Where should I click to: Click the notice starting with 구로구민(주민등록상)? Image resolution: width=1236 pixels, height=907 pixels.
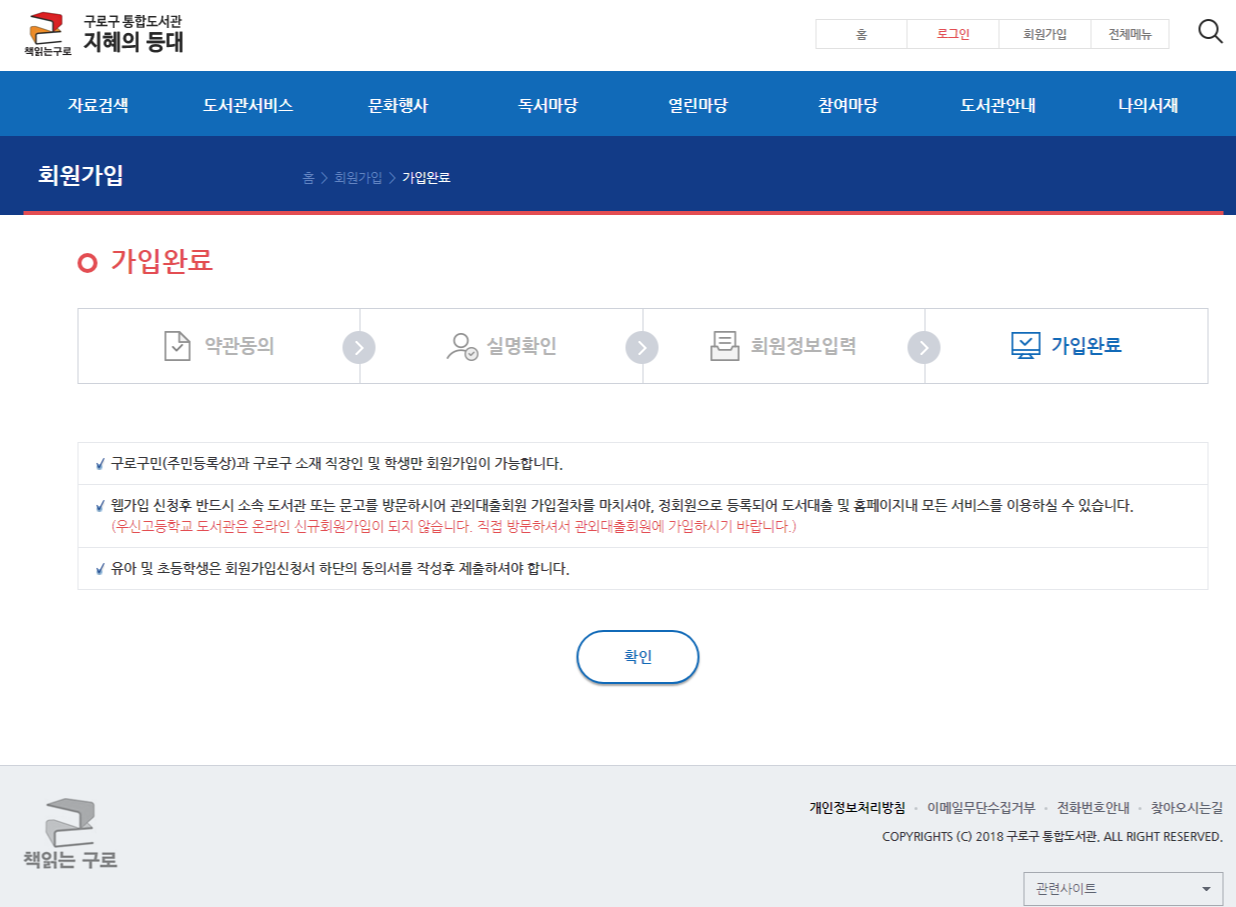click(337, 464)
